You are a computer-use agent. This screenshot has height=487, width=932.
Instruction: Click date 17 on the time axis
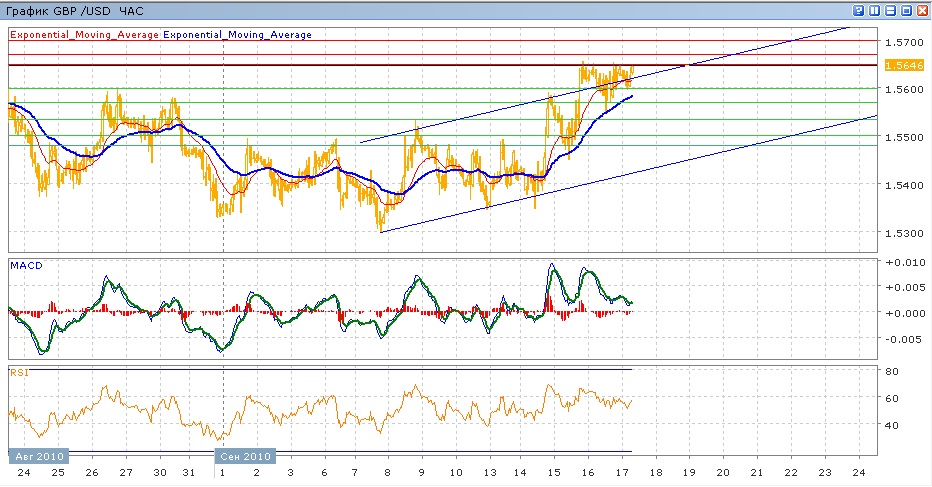(x=621, y=472)
